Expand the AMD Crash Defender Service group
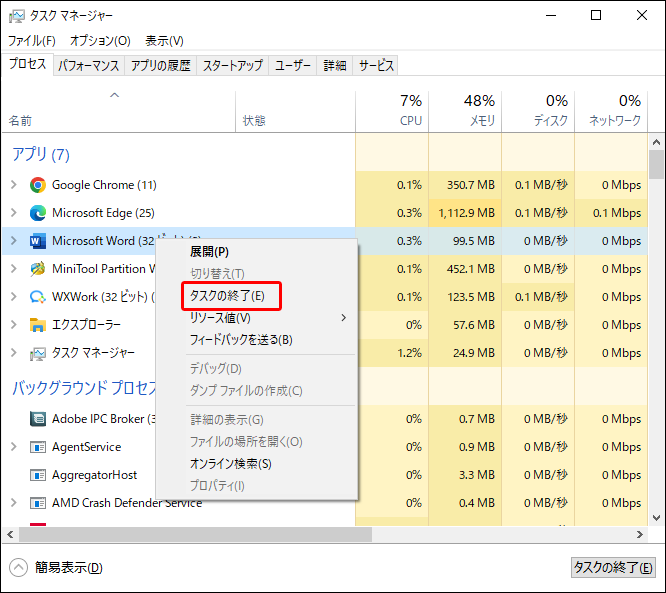This screenshot has width=666, height=593. (x=14, y=503)
